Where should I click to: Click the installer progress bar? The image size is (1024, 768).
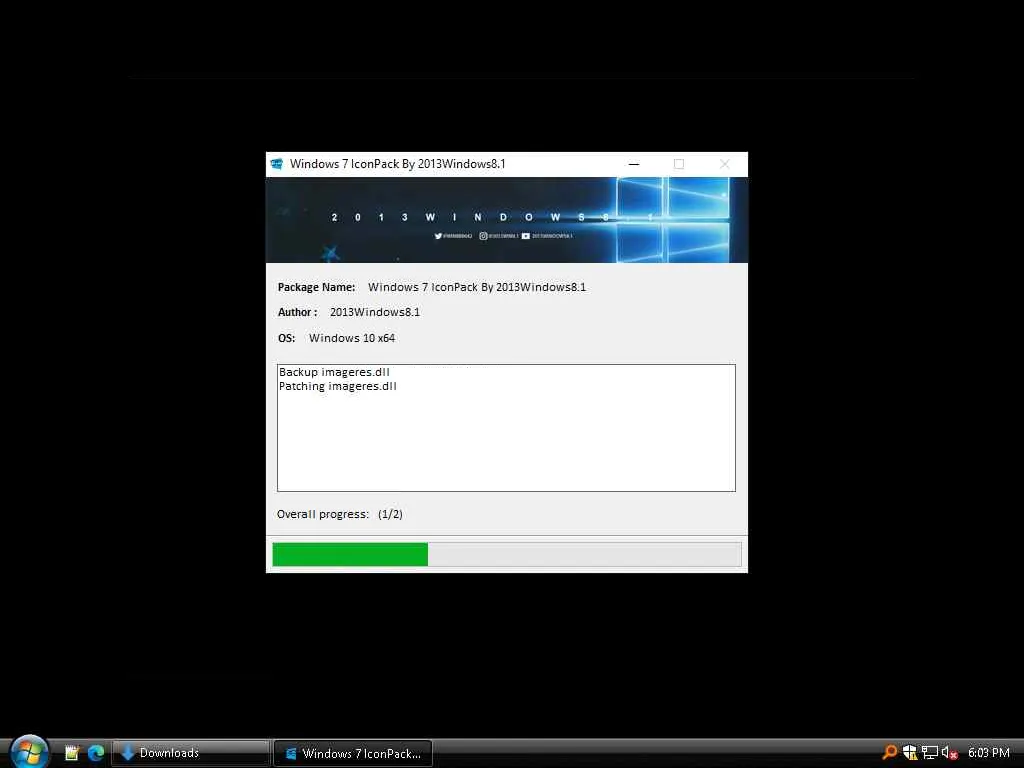click(507, 554)
